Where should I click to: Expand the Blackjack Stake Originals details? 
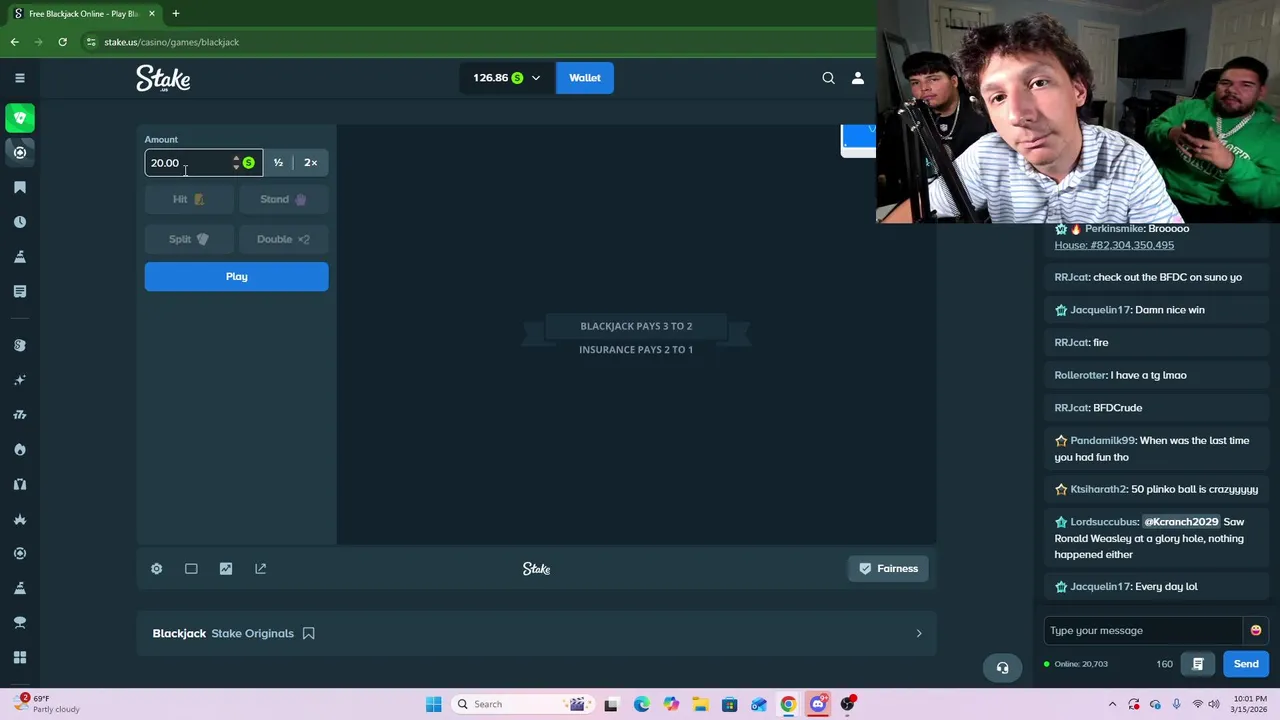pos(919,633)
